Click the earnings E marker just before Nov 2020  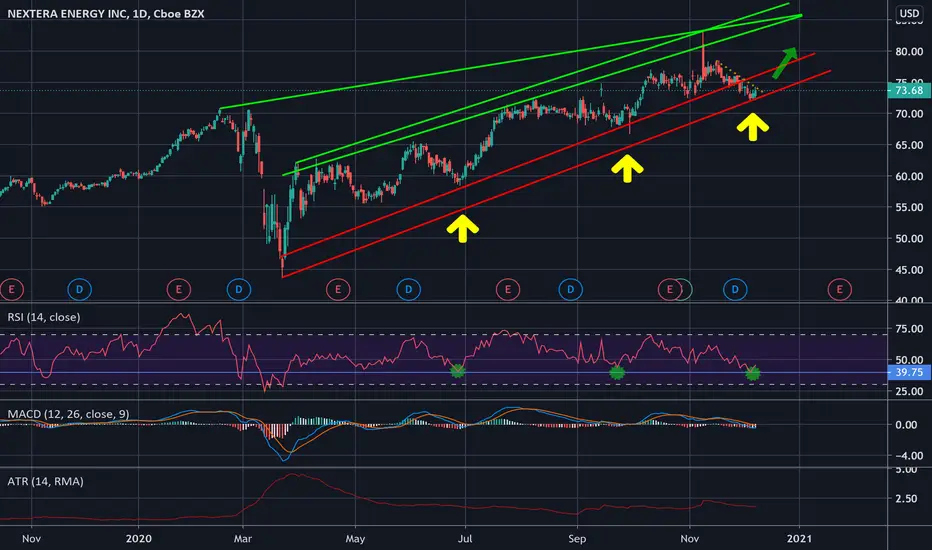click(669, 290)
